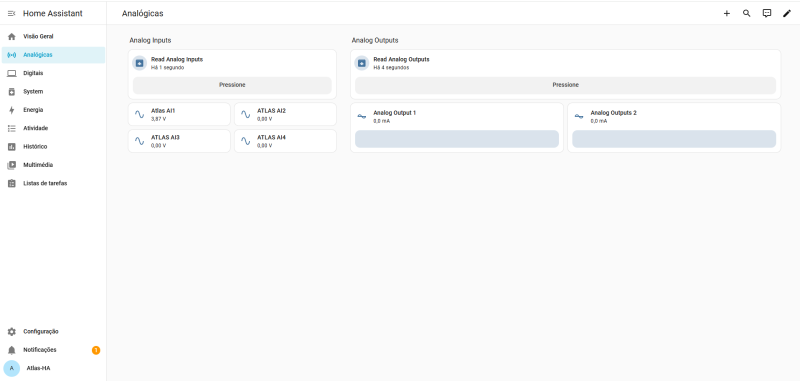Click the Read Analog Inputs title
800x381 pixels.
177,59
